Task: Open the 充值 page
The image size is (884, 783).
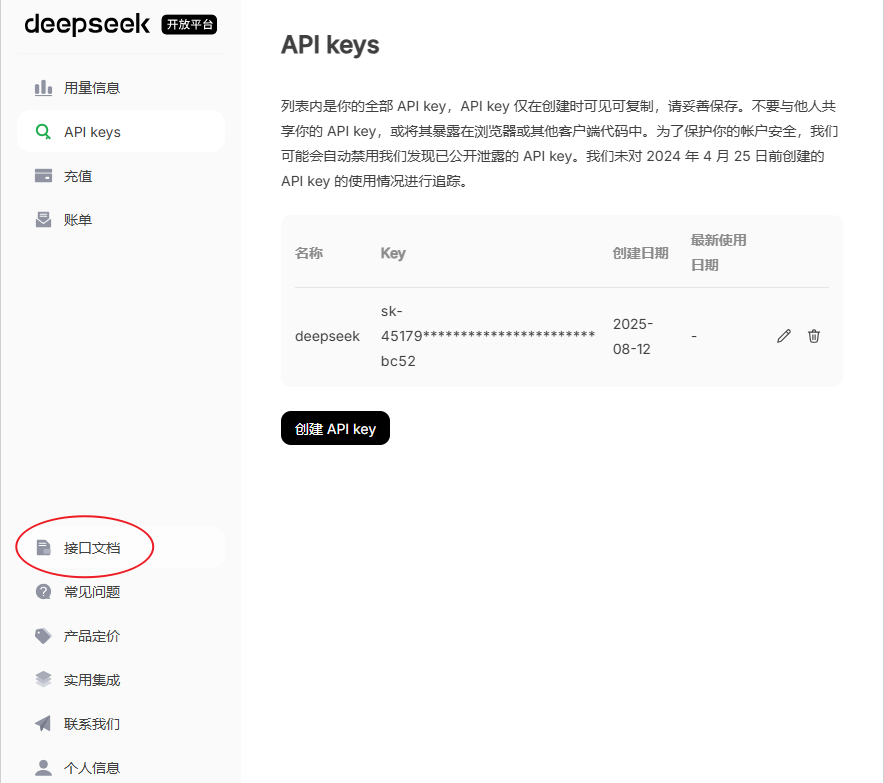Action: tap(121, 176)
